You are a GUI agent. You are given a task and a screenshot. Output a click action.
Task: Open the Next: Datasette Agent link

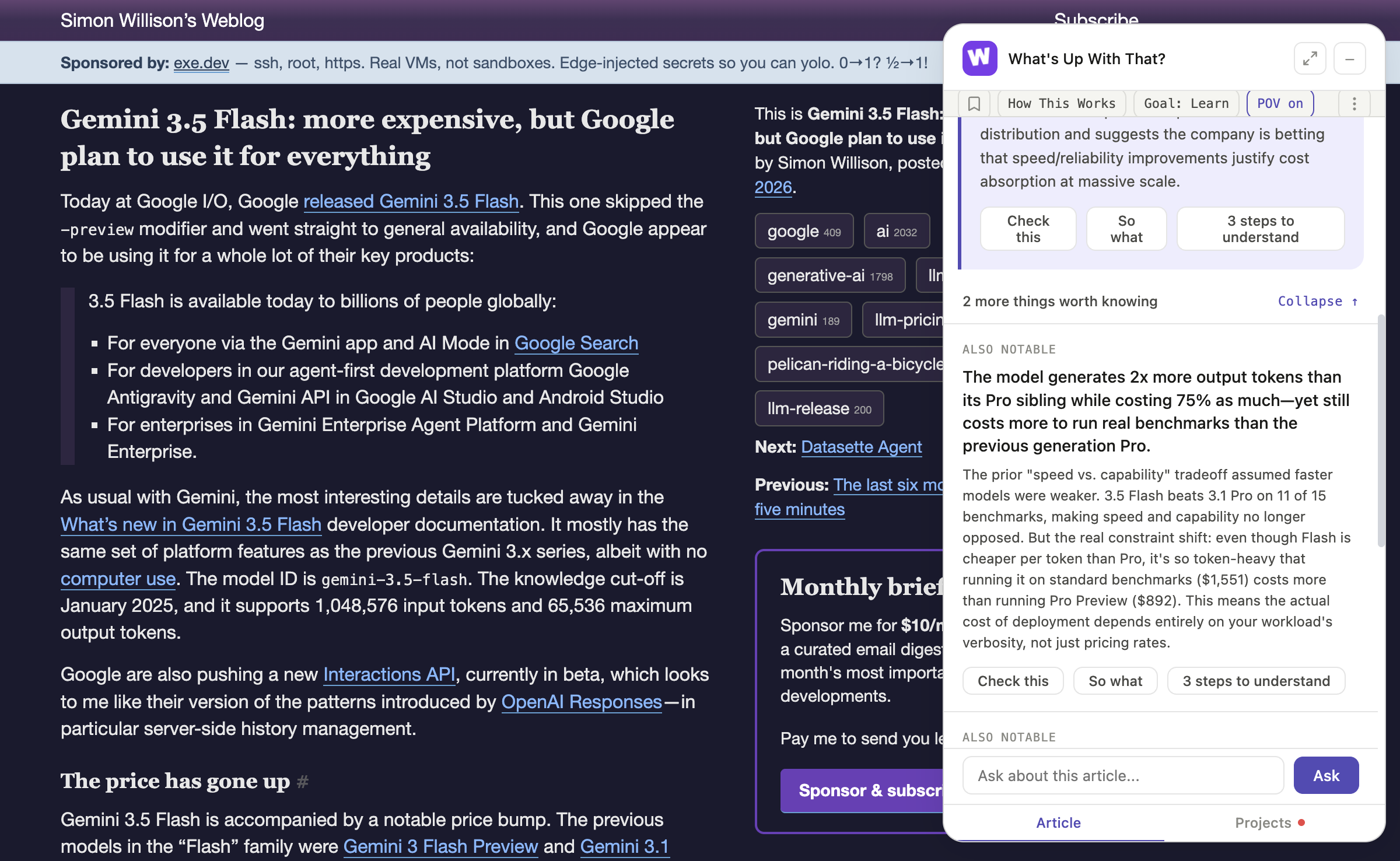click(x=861, y=447)
